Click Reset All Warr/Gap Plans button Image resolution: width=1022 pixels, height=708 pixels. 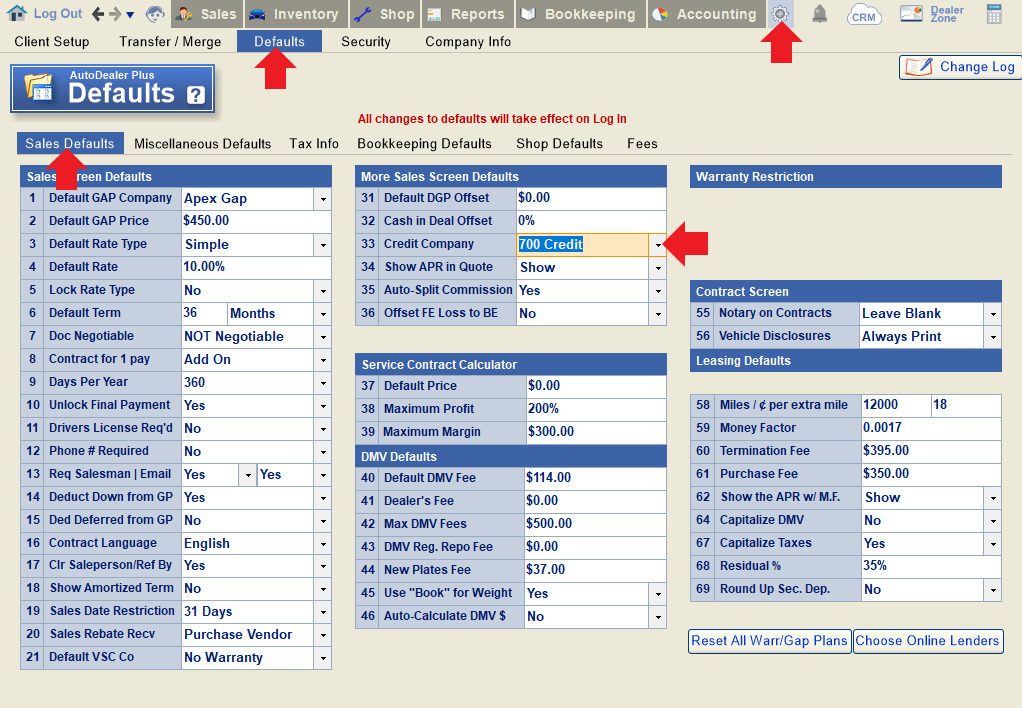[769, 641]
